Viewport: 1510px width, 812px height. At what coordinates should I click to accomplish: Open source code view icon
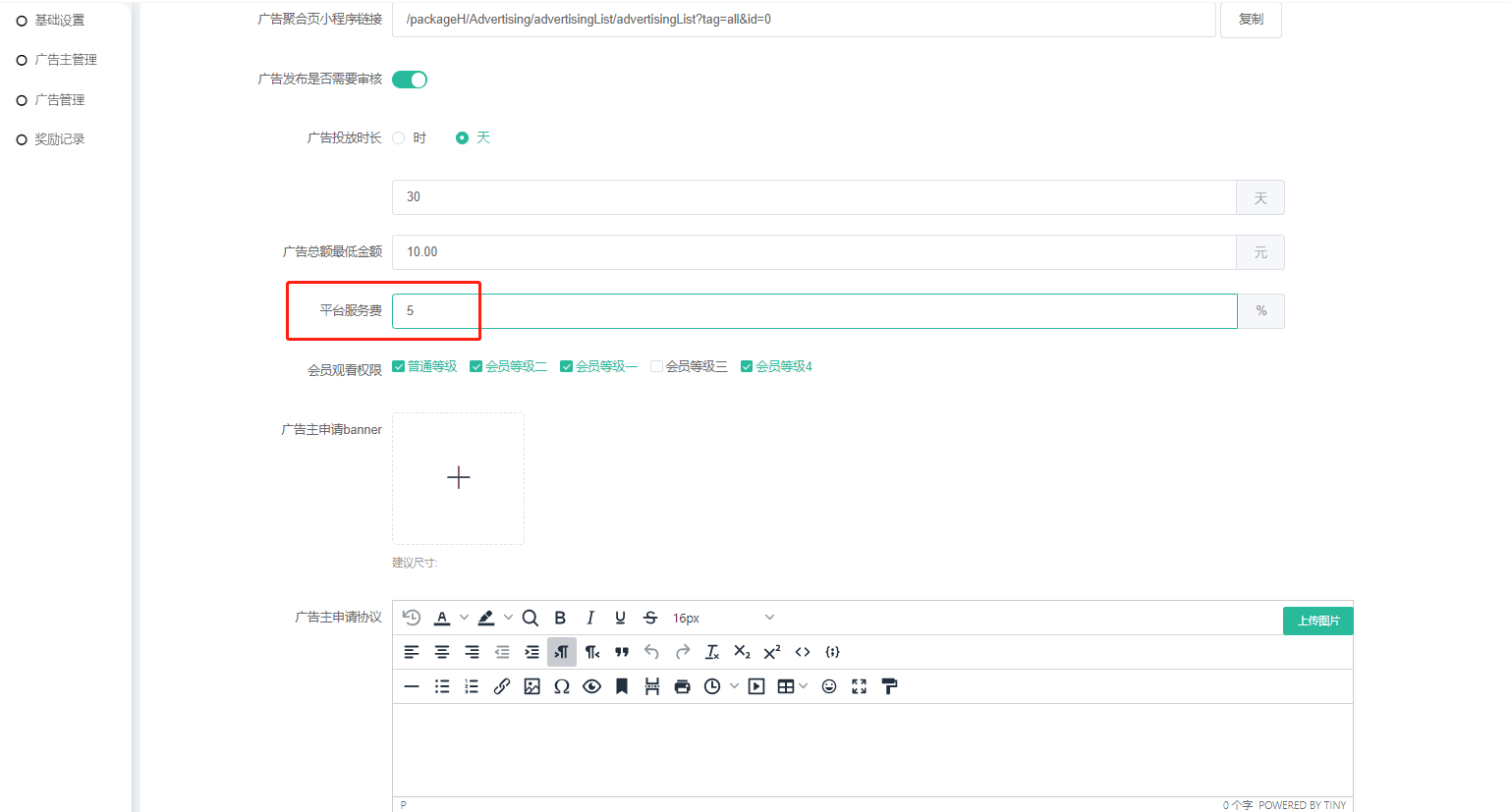(x=803, y=652)
